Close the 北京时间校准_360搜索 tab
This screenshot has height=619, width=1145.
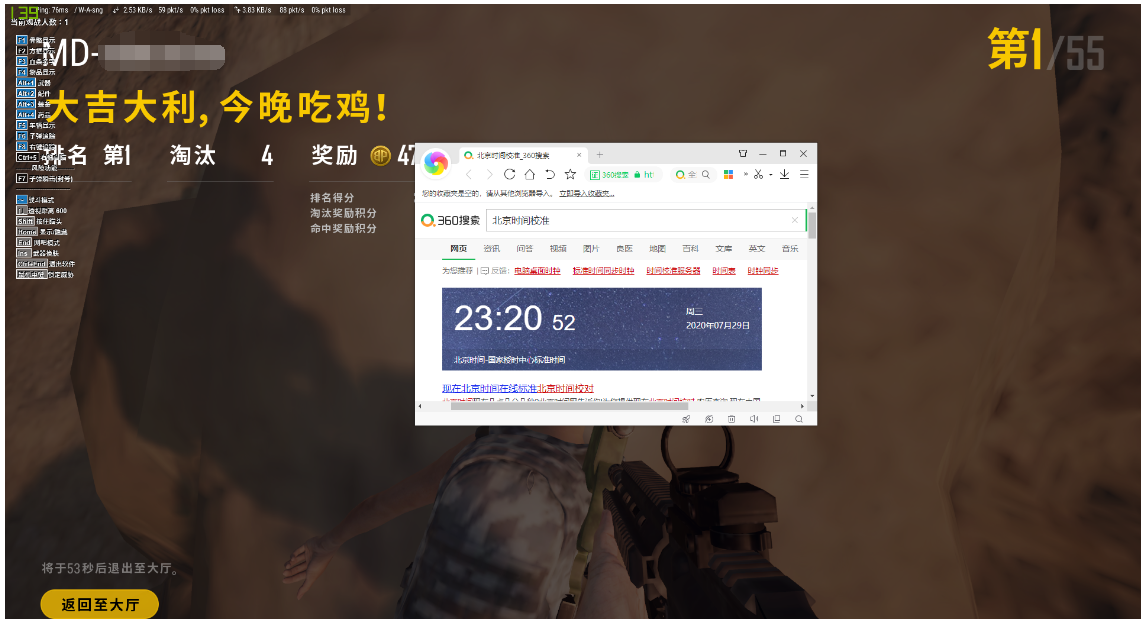(x=579, y=155)
